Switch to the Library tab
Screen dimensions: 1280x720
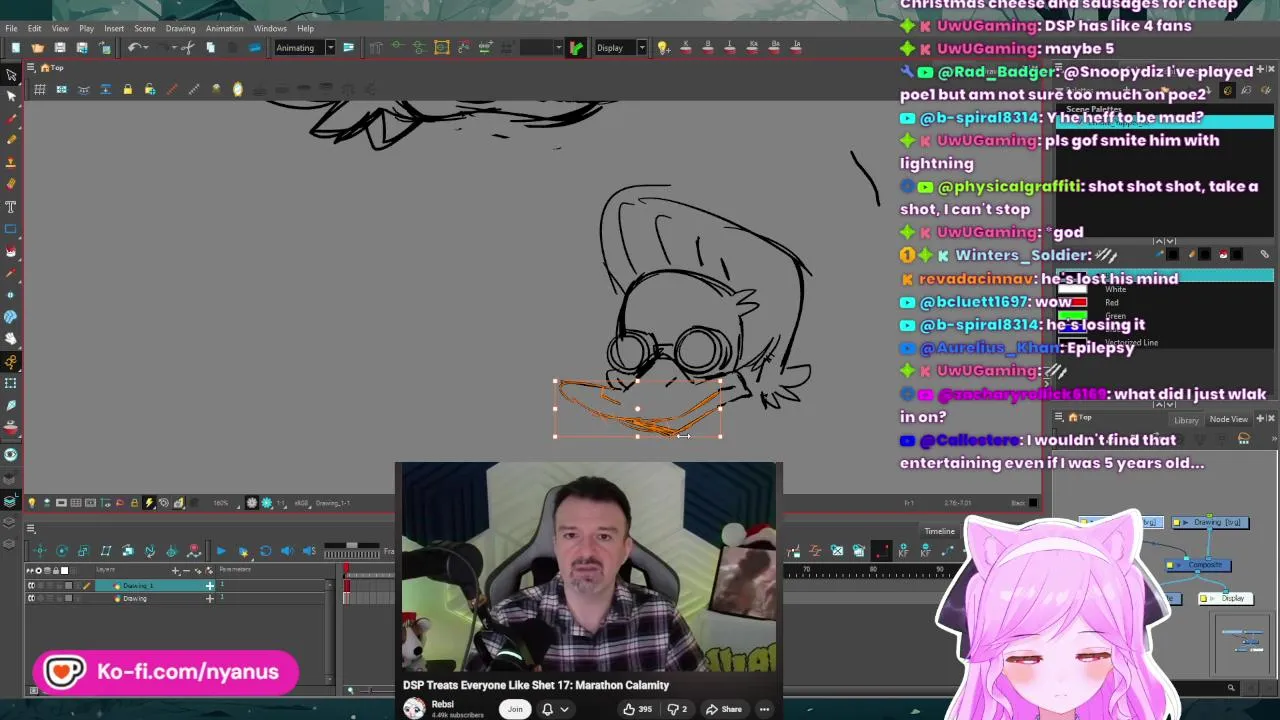(x=1186, y=420)
